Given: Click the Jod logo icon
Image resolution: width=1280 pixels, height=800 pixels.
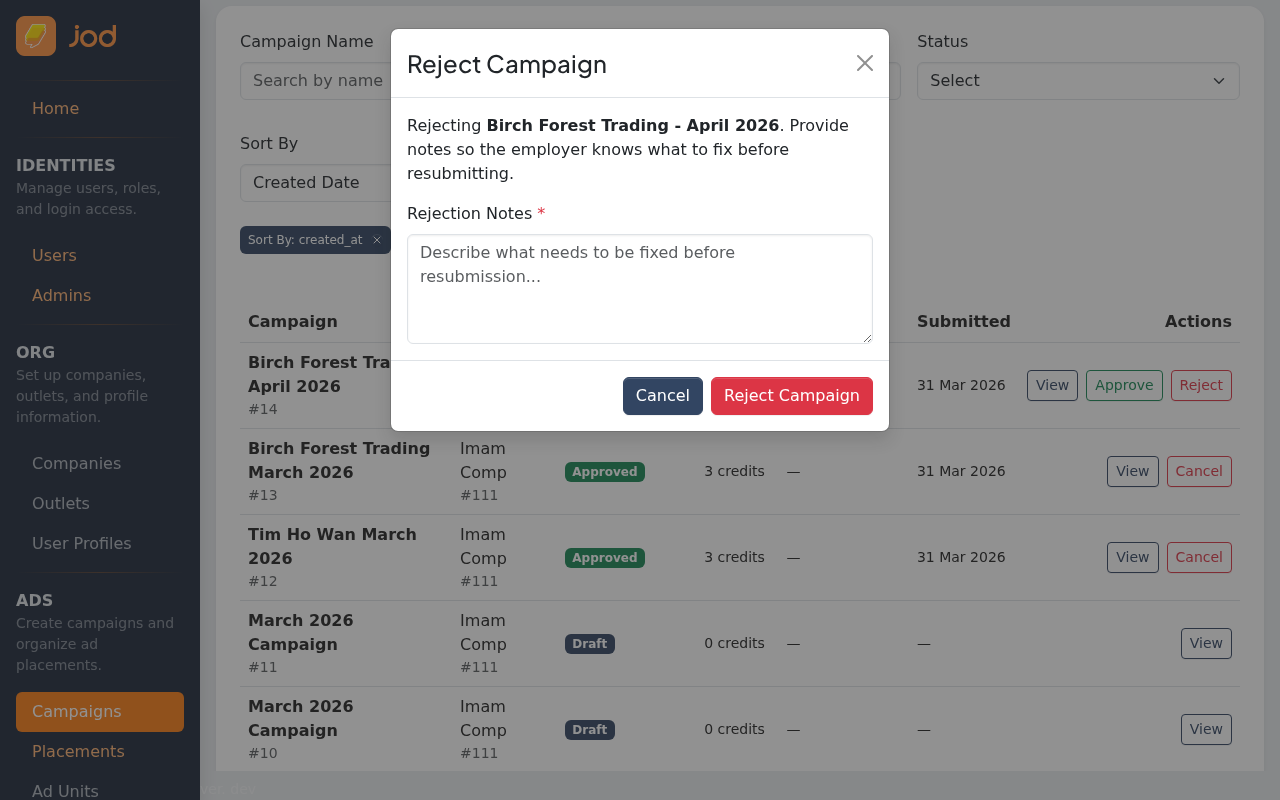Looking at the screenshot, I should pyautogui.click(x=35, y=35).
